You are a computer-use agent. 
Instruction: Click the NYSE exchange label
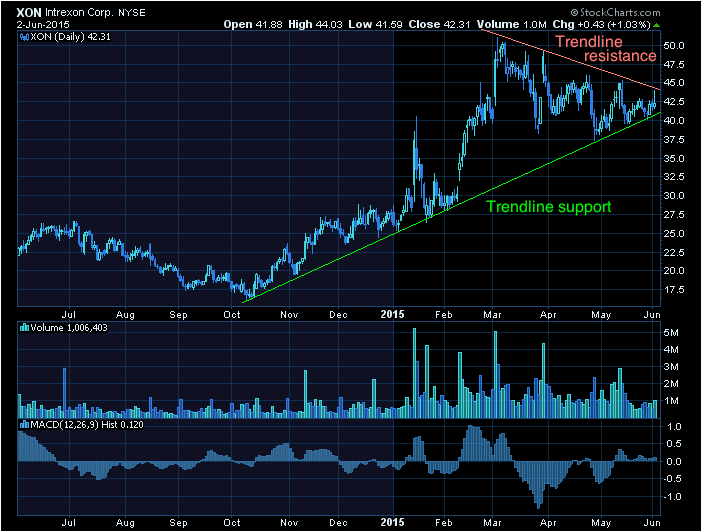[132, 13]
